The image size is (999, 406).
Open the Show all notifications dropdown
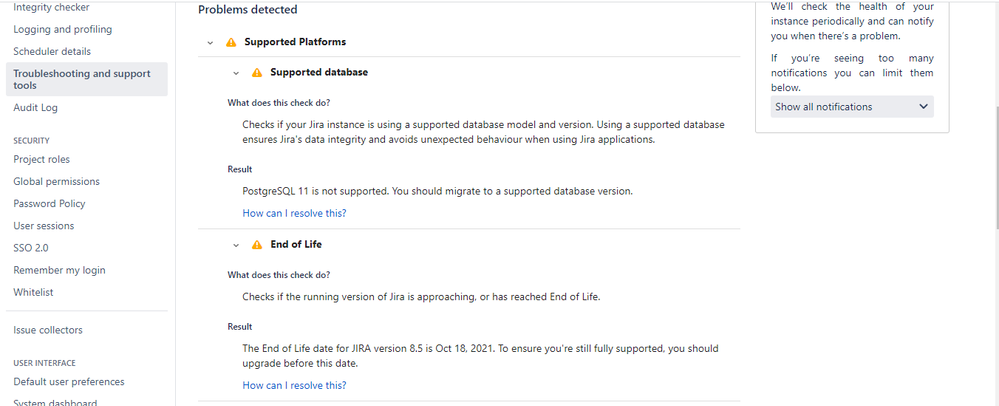pos(851,107)
